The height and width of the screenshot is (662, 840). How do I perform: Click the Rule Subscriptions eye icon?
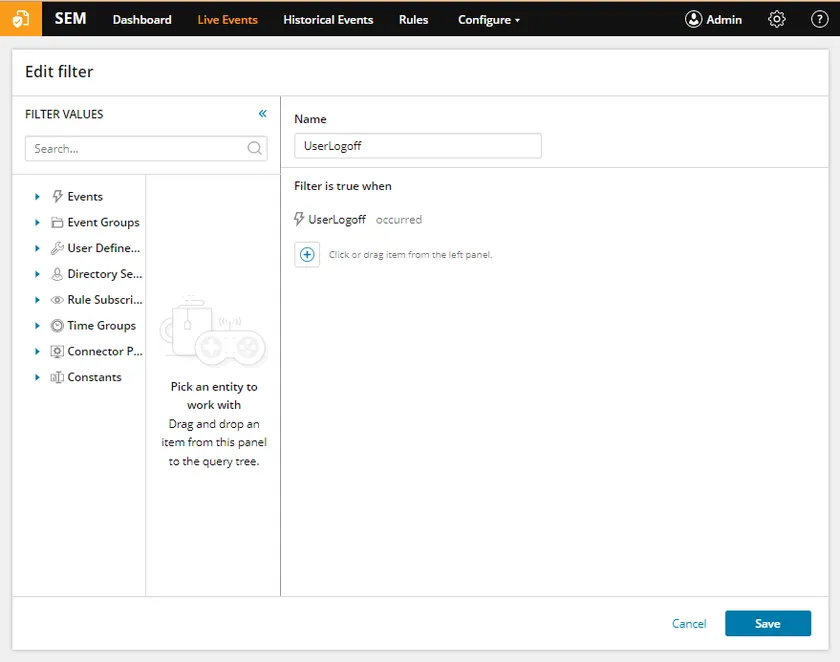[57, 300]
